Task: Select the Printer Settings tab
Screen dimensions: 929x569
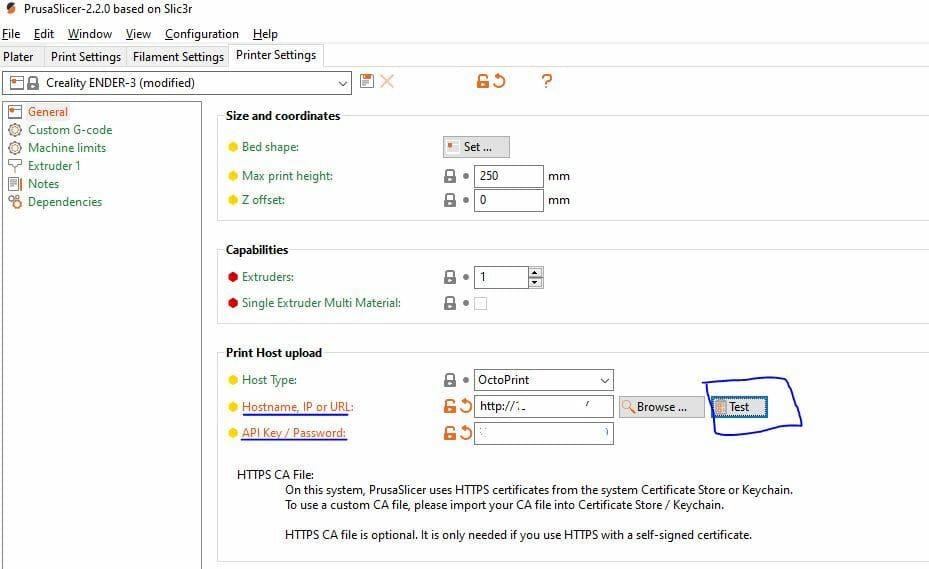Action: coord(276,55)
